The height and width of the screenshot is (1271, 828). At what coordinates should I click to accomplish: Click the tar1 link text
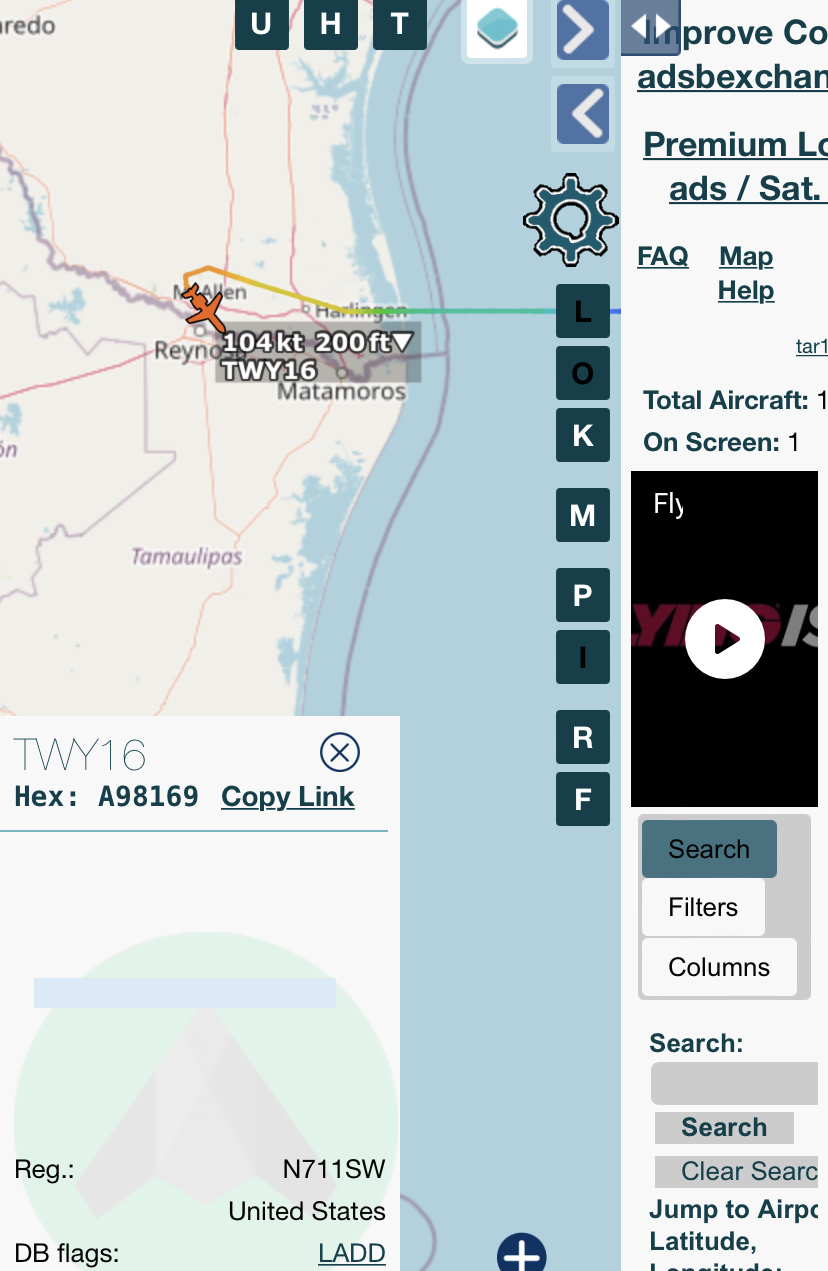(811, 347)
